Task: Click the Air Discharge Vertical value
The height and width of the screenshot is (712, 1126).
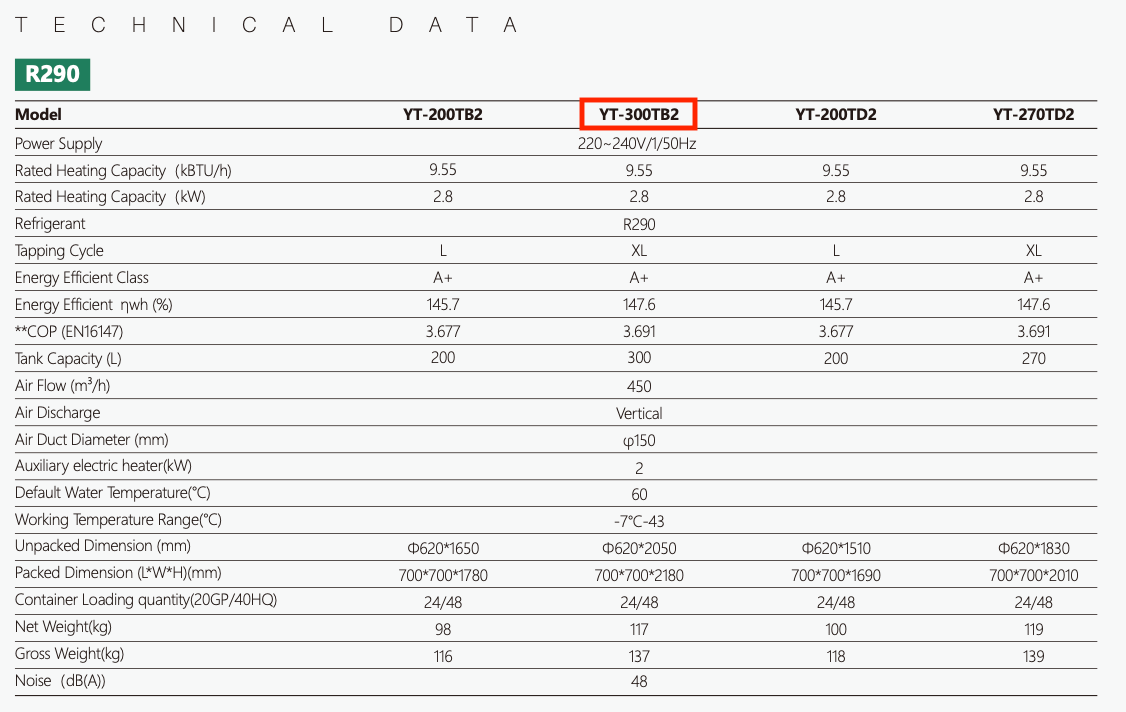Action: (639, 413)
